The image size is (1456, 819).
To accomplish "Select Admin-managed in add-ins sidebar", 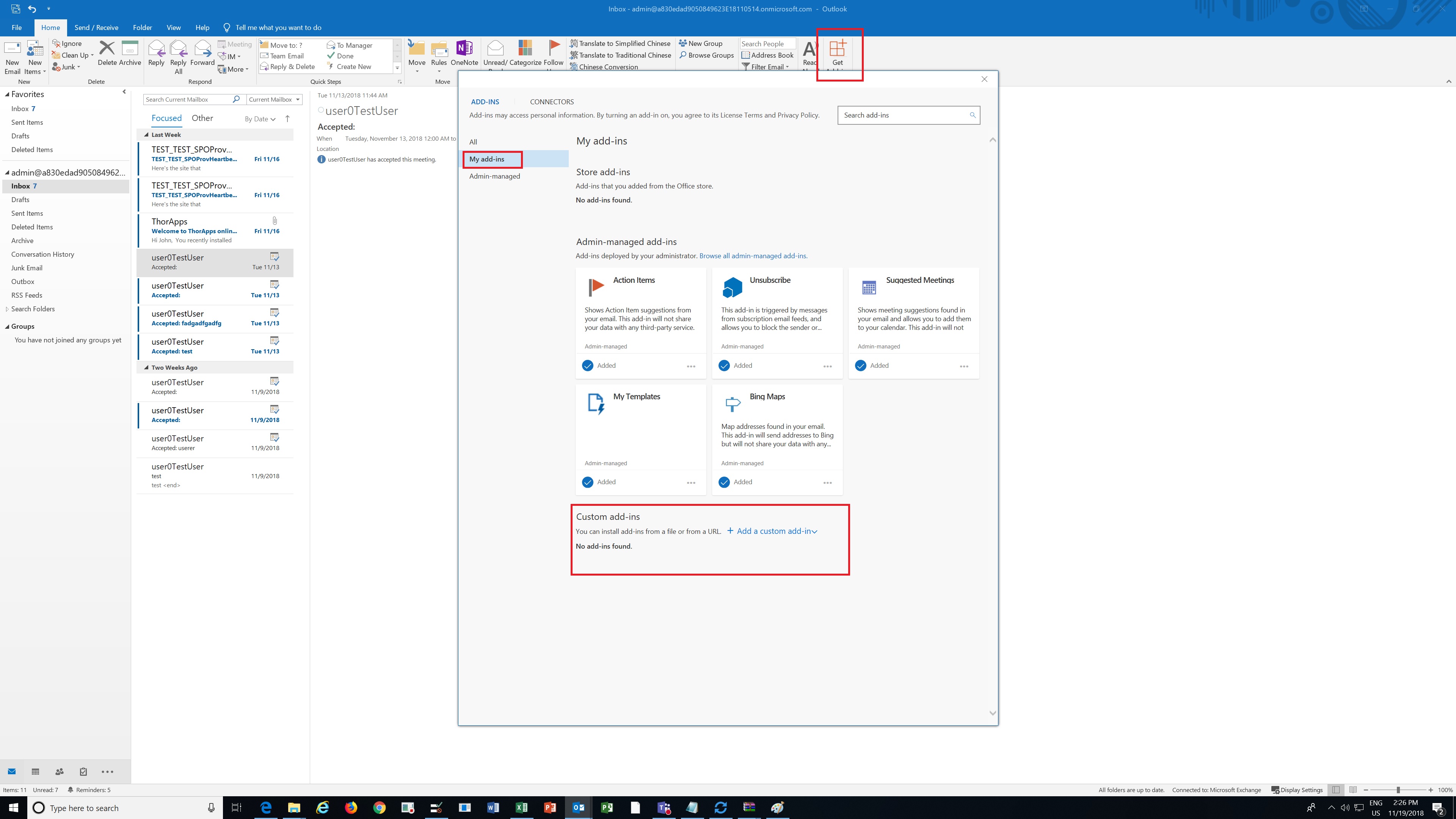I will coord(494,176).
